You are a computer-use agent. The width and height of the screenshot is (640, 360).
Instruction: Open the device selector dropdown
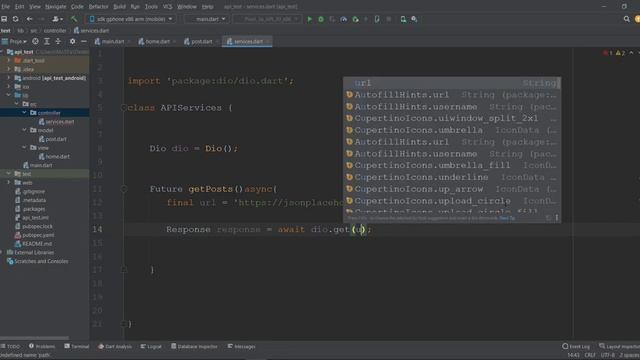pos(131,19)
